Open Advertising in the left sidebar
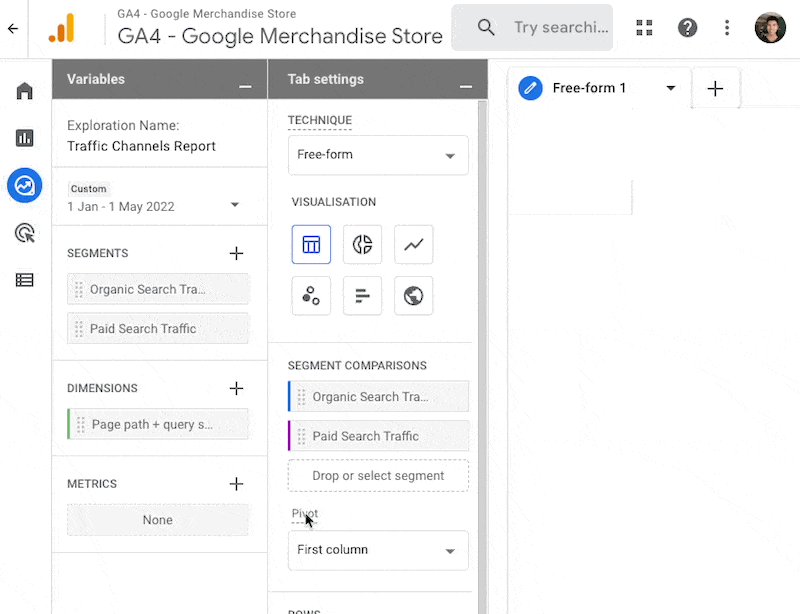This screenshot has width=800, height=614. 25,233
